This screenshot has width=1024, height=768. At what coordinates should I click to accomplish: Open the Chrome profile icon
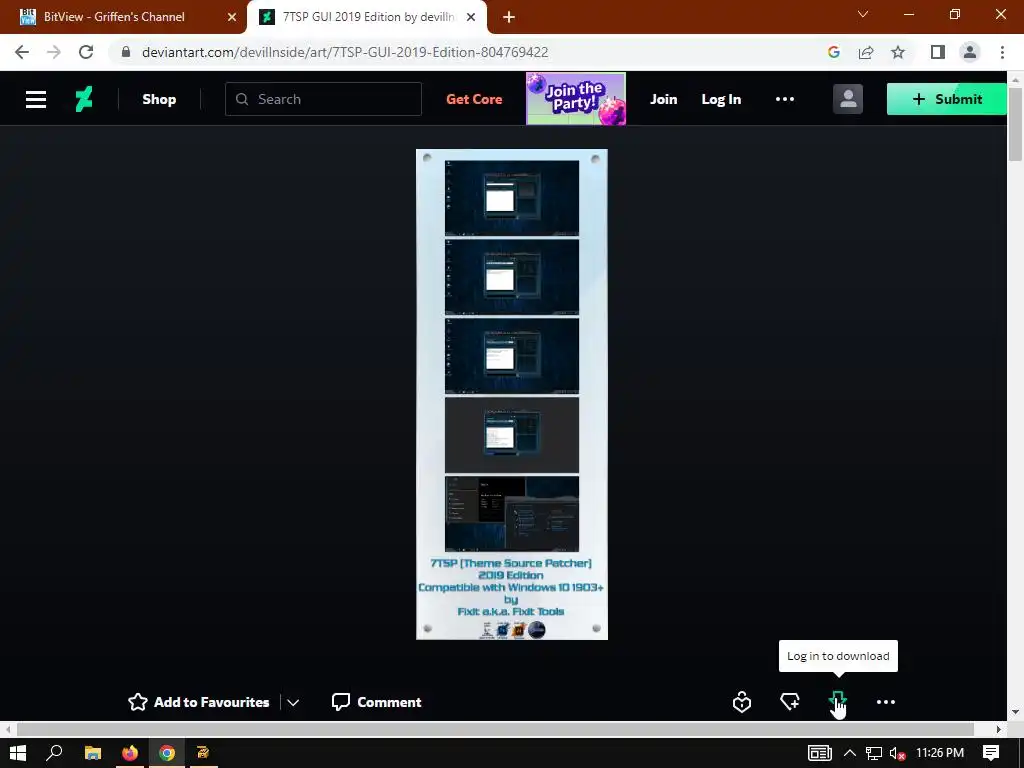pyautogui.click(x=970, y=52)
